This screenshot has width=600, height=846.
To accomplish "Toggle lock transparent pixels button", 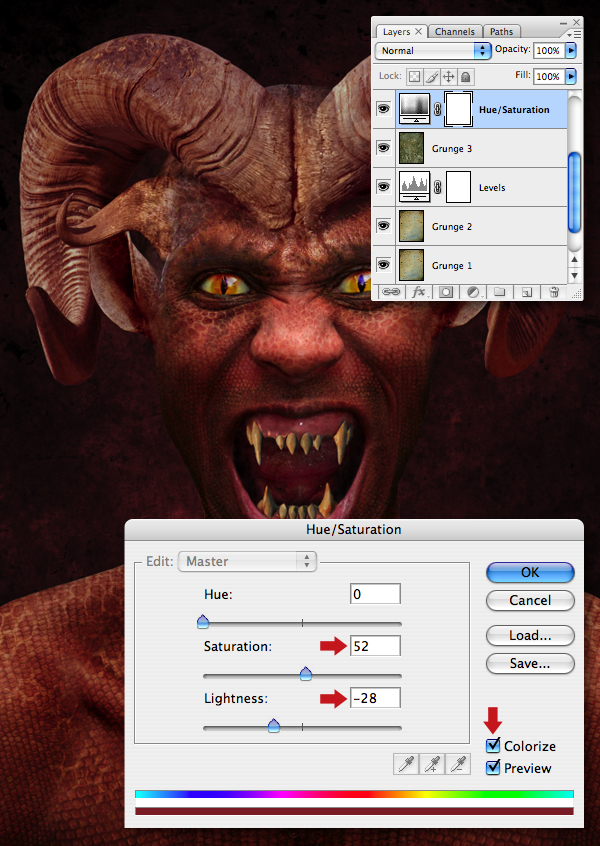I will click(x=414, y=77).
